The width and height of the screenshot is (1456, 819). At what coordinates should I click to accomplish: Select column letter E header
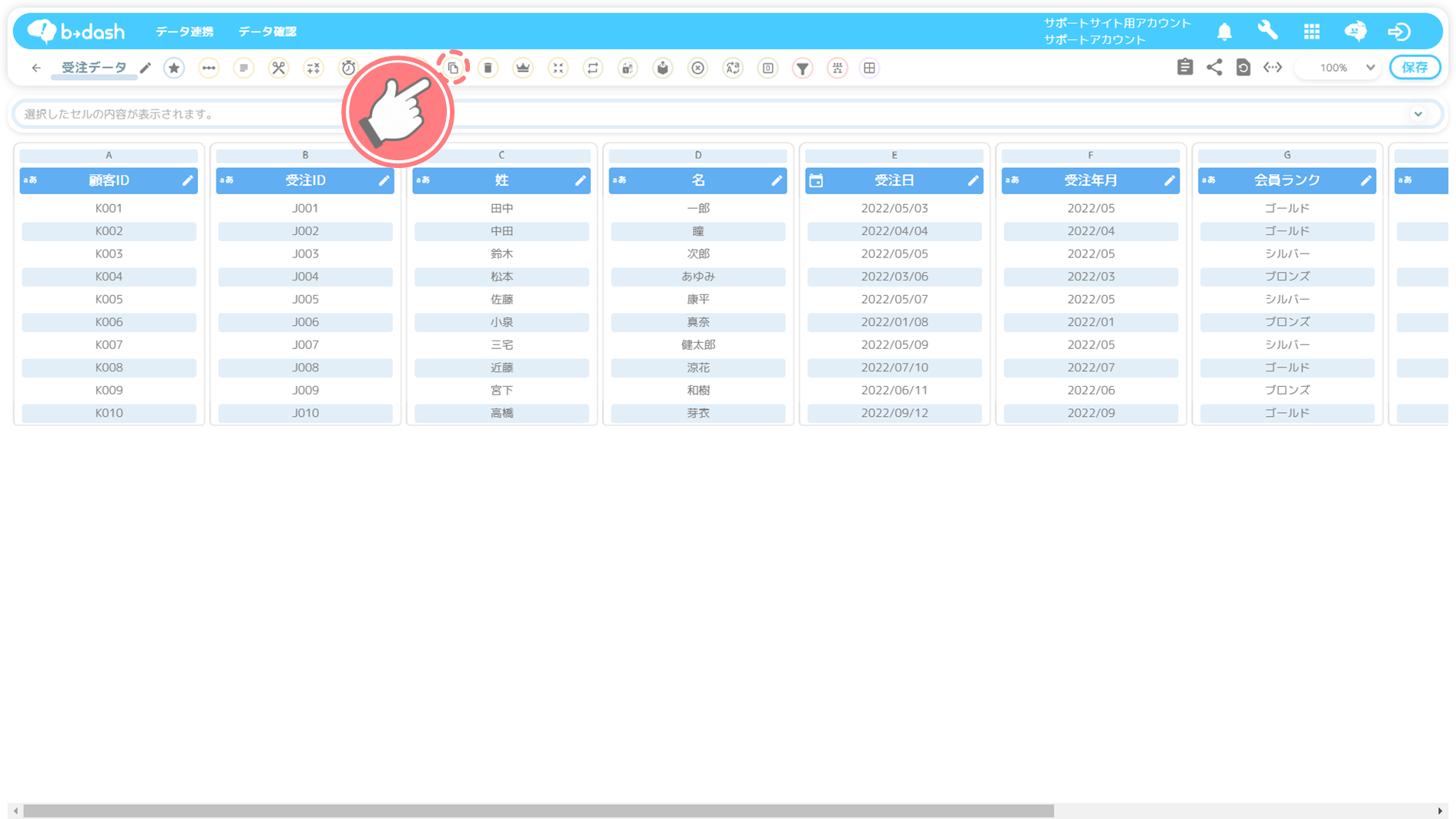[x=894, y=155]
